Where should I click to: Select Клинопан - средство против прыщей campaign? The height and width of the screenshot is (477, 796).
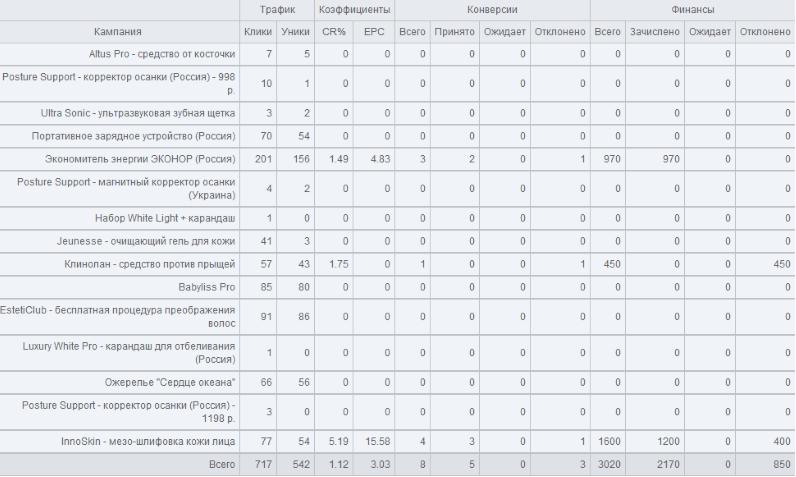[150, 264]
